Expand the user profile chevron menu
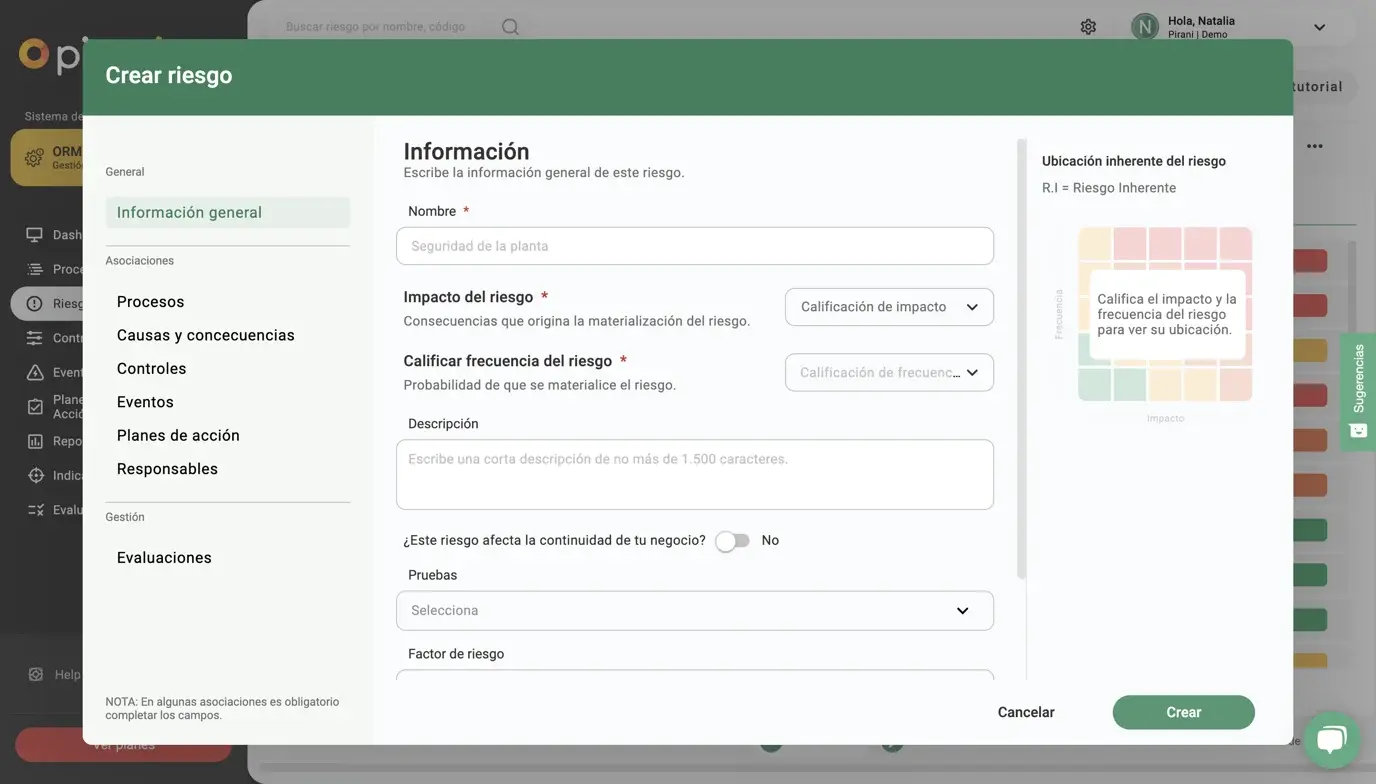The image size is (1376, 784). [x=1319, y=27]
